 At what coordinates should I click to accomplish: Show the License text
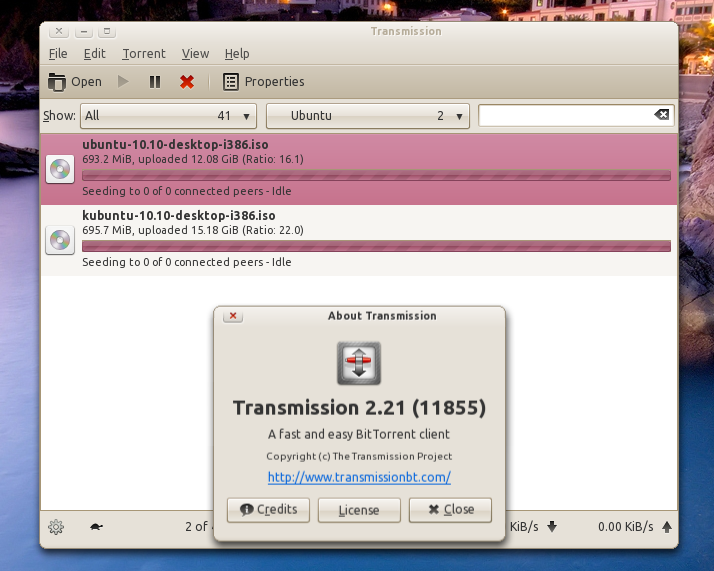pos(359,510)
